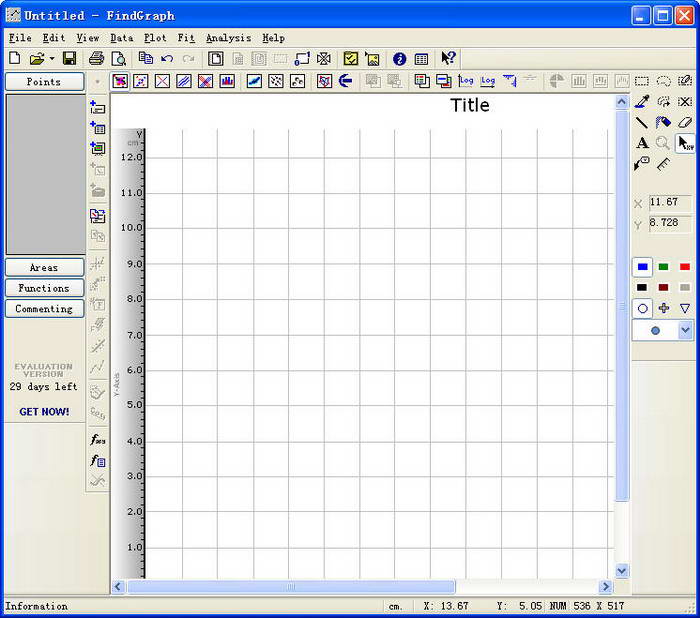The image size is (700, 618).
Task: Create a new document with the blank page icon
Action: tap(15, 58)
